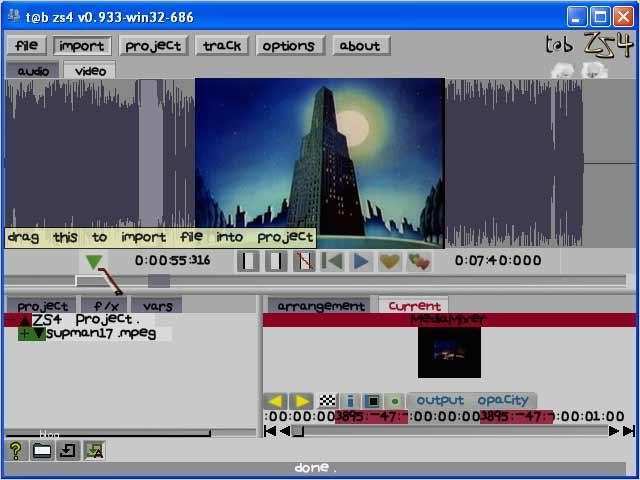Click the double hearts icon
Screen dimensions: 640x480
(419, 261)
